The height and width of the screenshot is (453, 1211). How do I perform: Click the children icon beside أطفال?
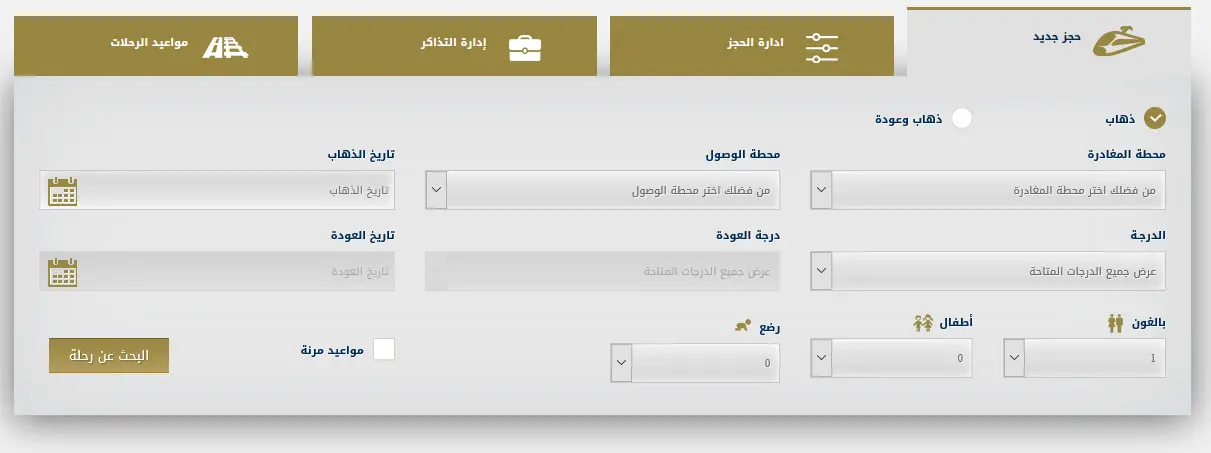[x=923, y=324]
